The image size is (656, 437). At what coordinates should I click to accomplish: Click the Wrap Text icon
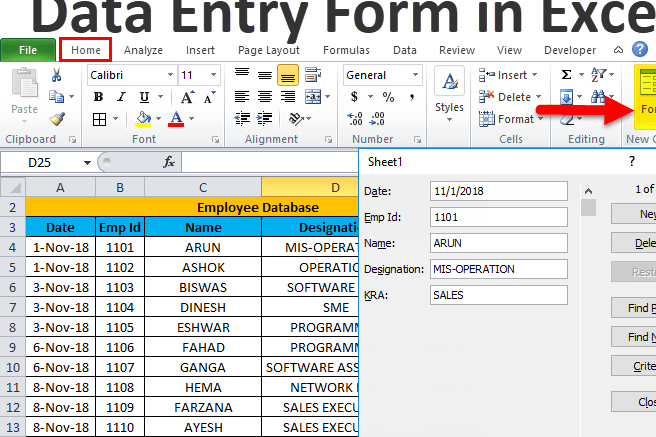point(313,74)
